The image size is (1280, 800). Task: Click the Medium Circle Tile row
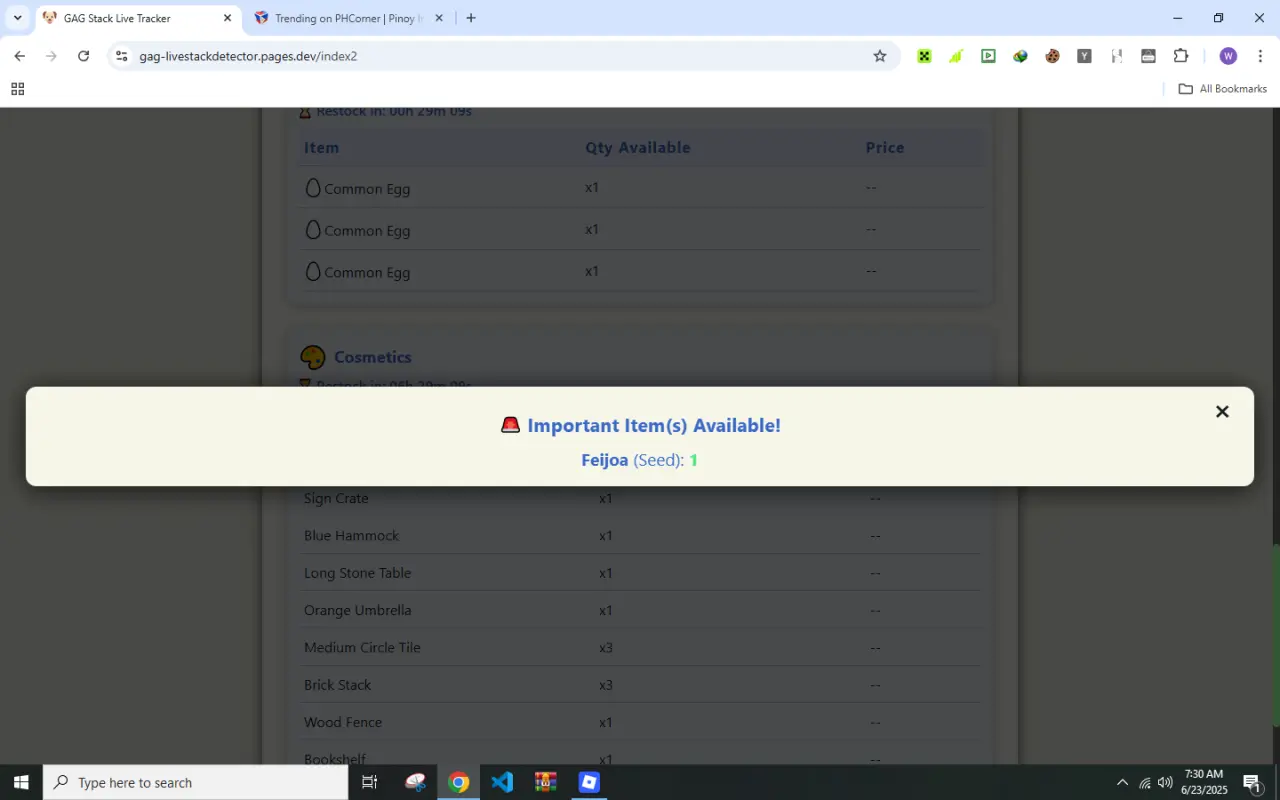click(640, 647)
